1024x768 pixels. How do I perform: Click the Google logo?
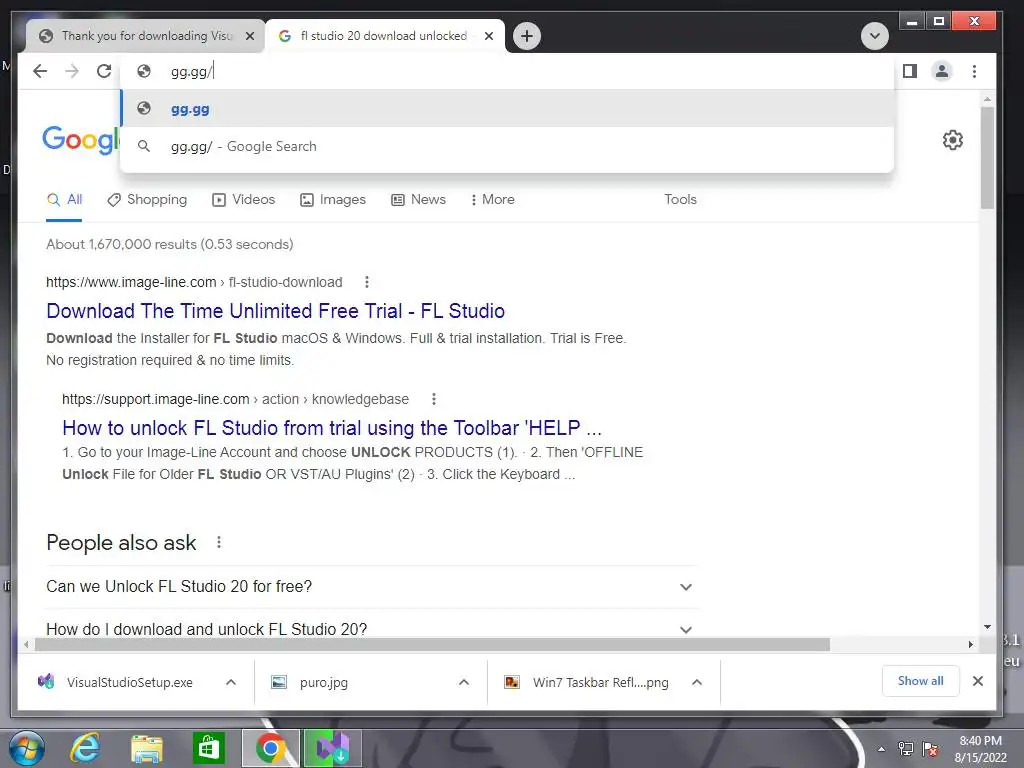coord(81,140)
